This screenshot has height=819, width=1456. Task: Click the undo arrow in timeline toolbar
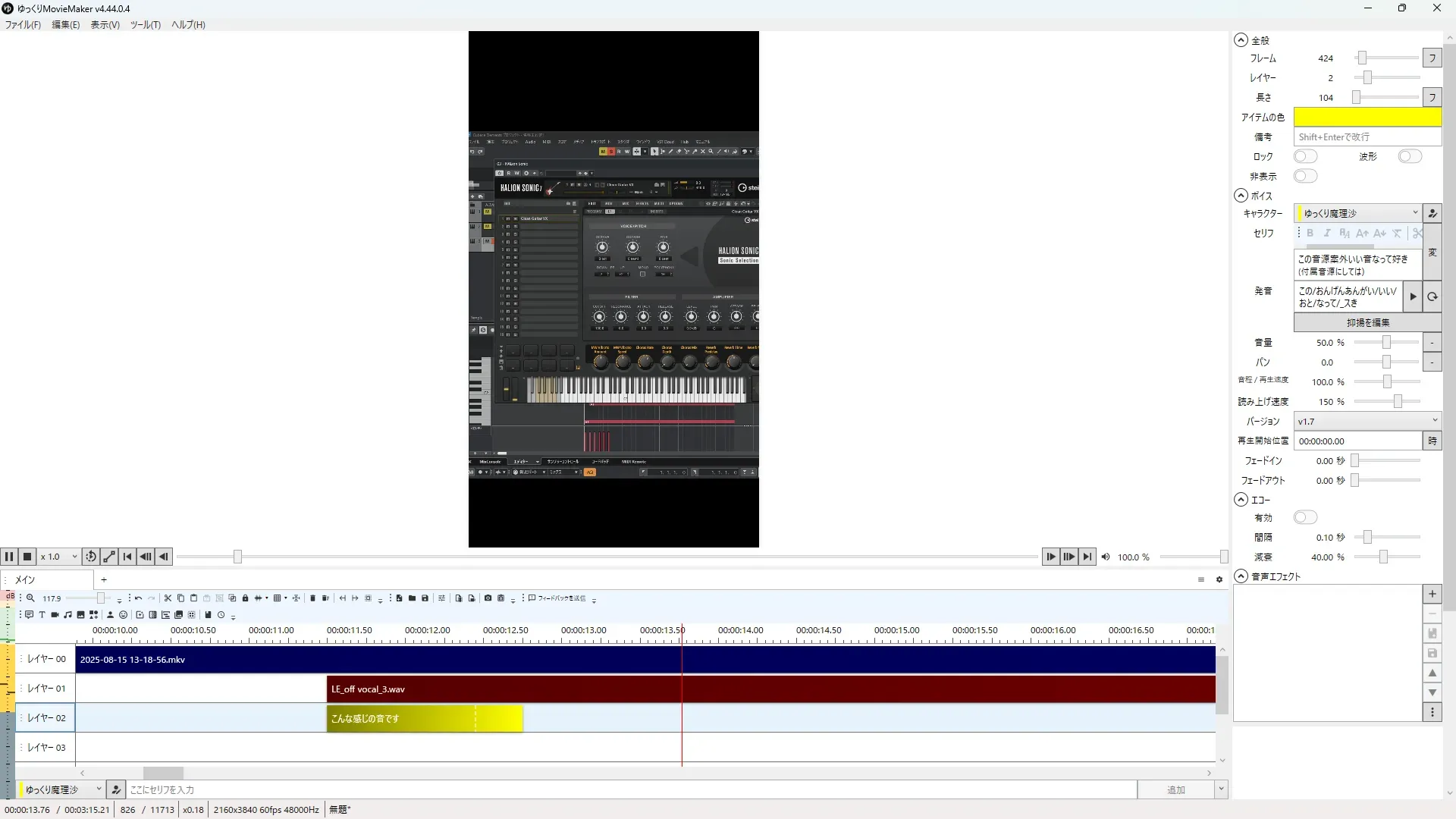coord(138,598)
